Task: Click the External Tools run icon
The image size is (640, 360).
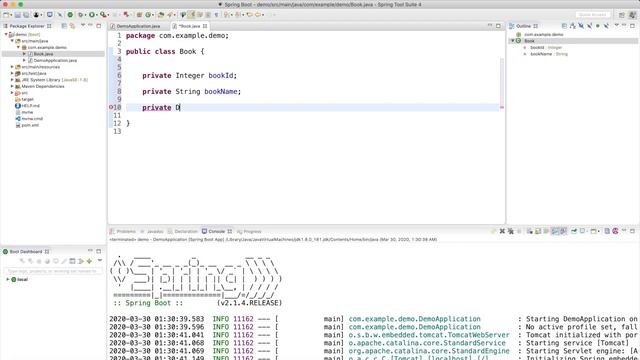Action: click(x=103, y=15)
